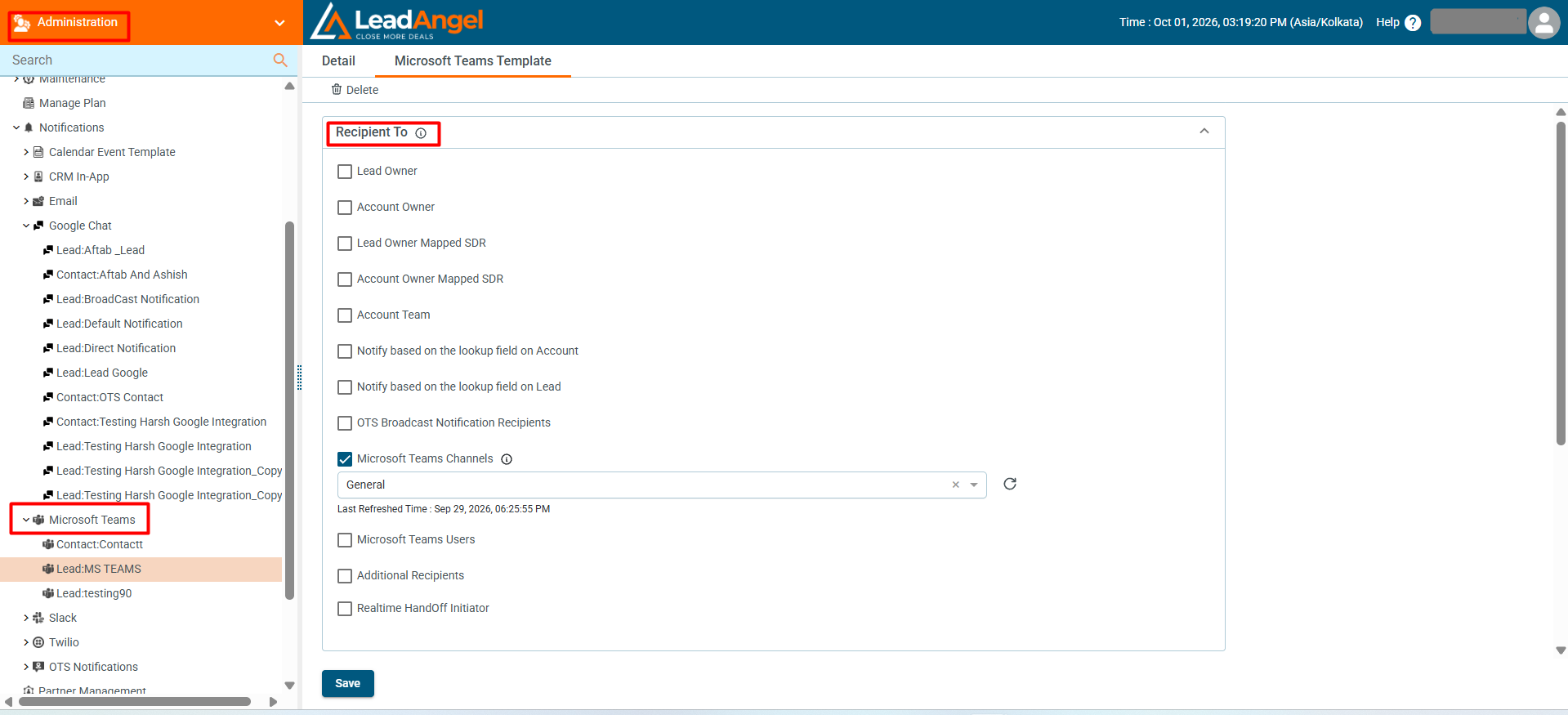
Task: Click the search magnifier icon in sidebar
Action: 280,60
